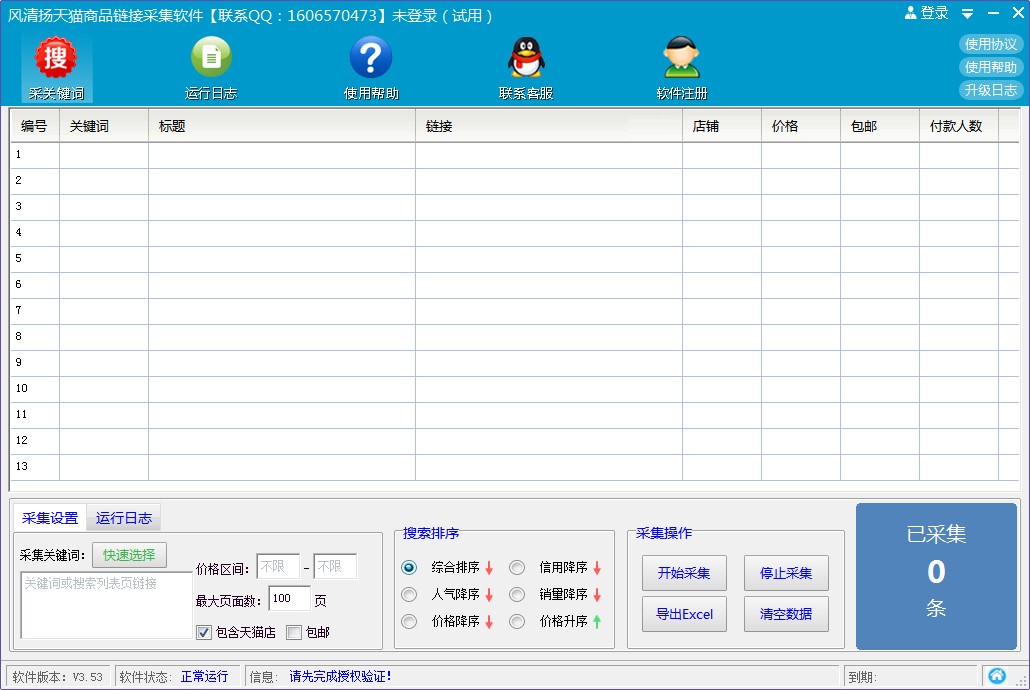Viewport: 1030px width, 690px height.
Task: Open the 运行日志 toolbar icon
Action: coord(211,58)
